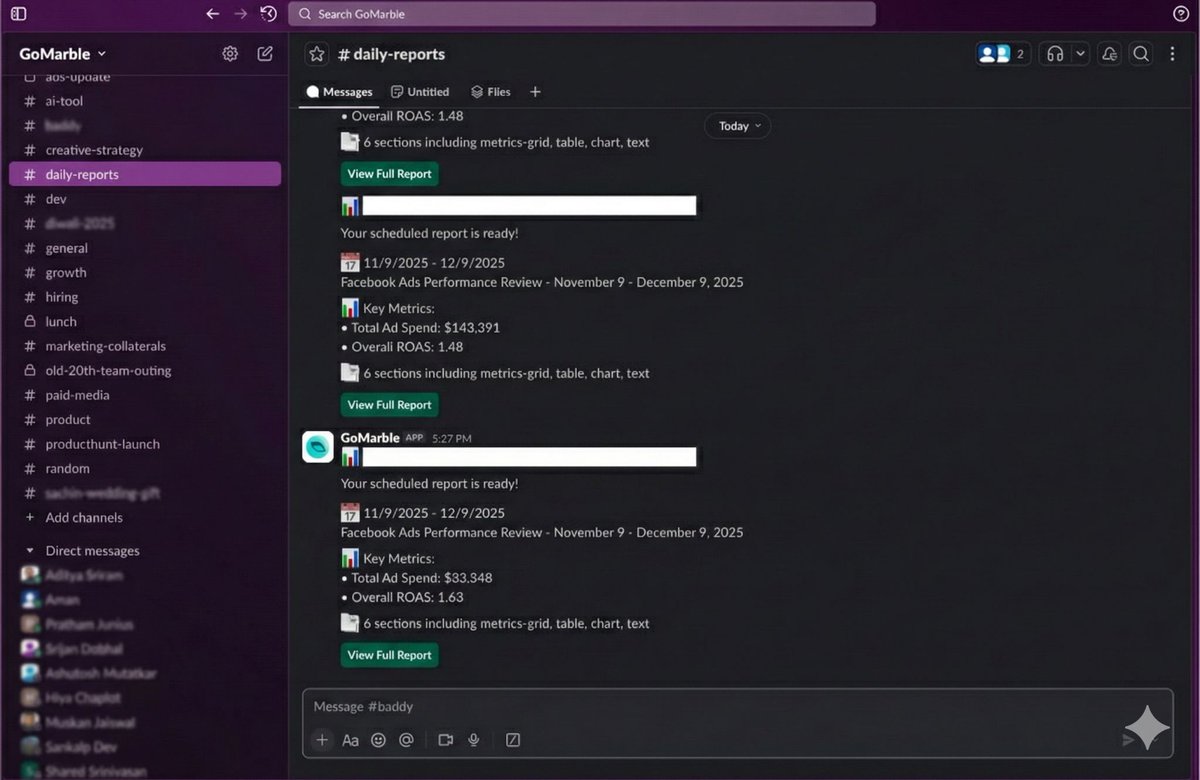Toggle the sidebar panel icon
Image resolution: width=1200 pixels, height=780 pixels.
point(18,14)
